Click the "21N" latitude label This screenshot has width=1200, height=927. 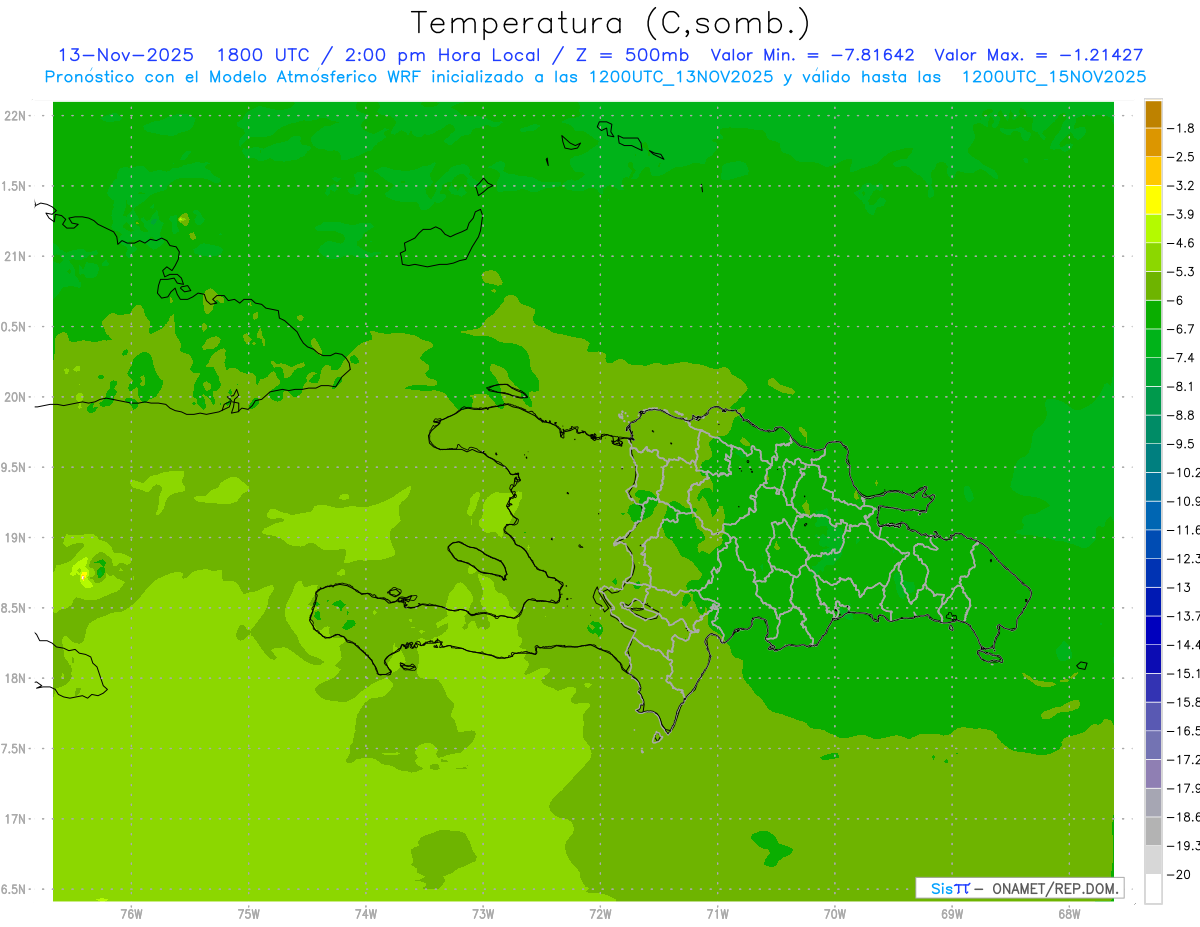pyautogui.click(x=17, y=256)
